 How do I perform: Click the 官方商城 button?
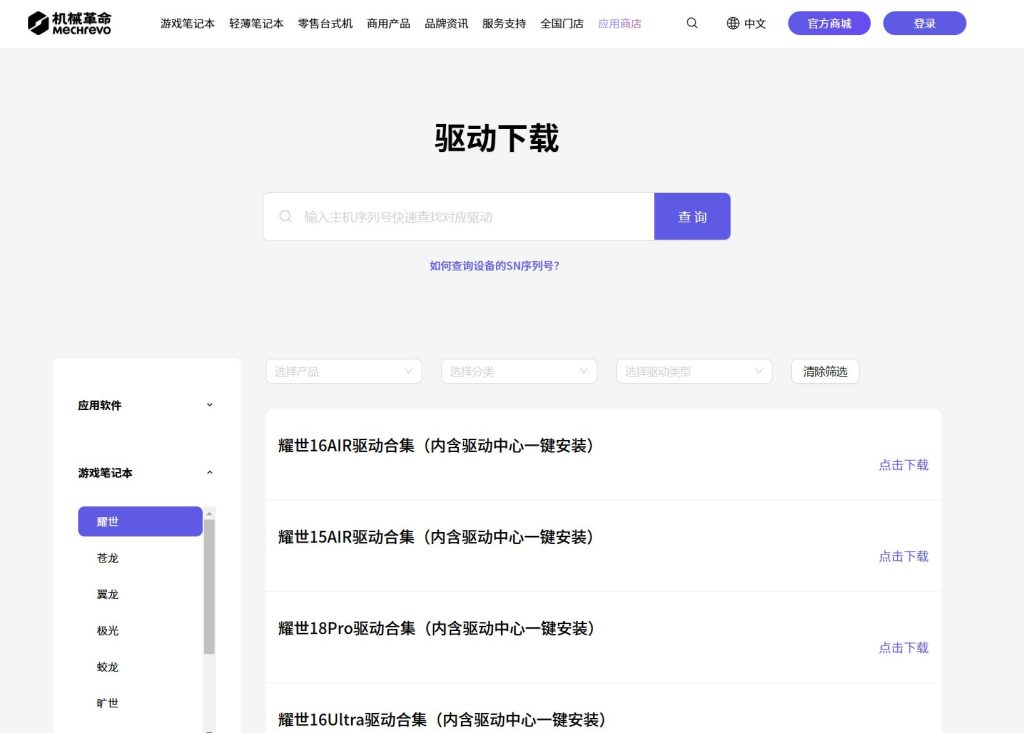[x=829, y=23]
